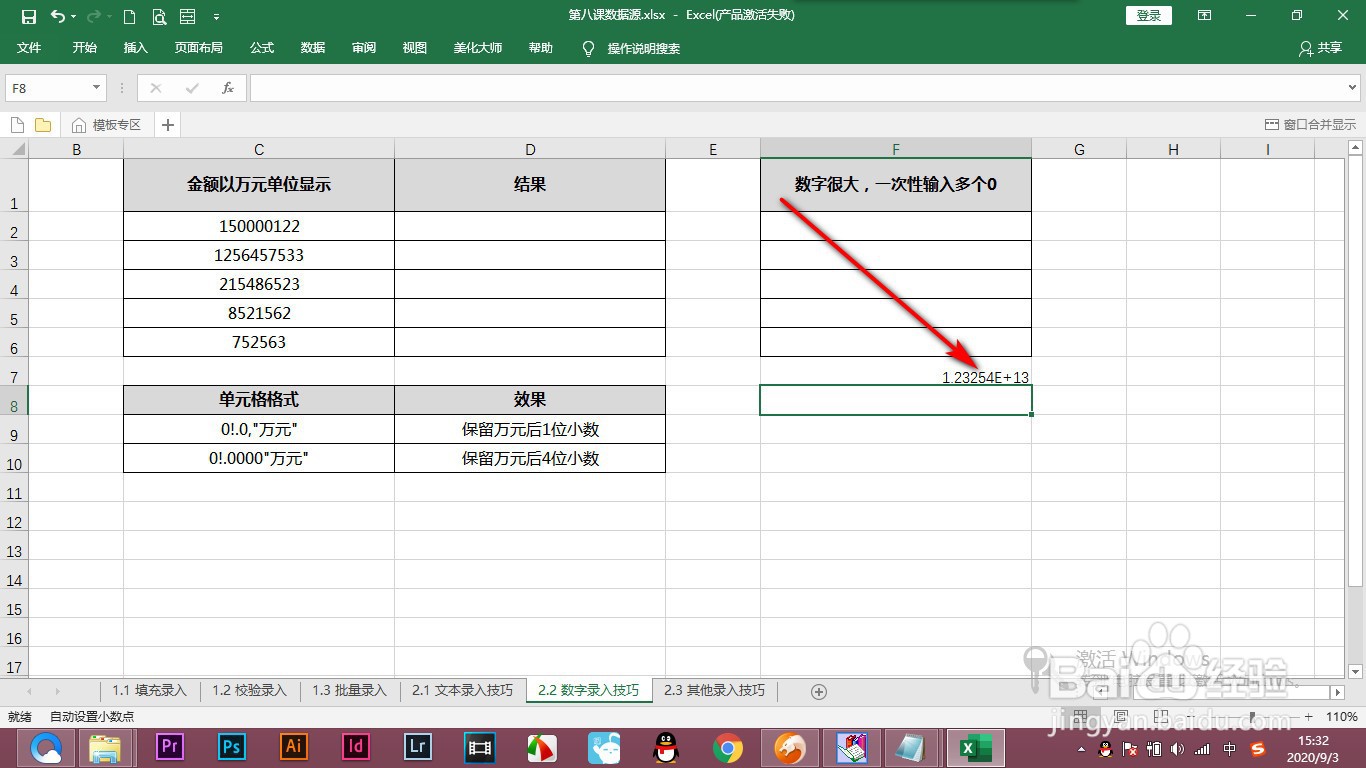Switch to the 2.3 其他录入技巧 sheet tab
The height and width of the screenshot is (768, 1366).
pos(714,690)
